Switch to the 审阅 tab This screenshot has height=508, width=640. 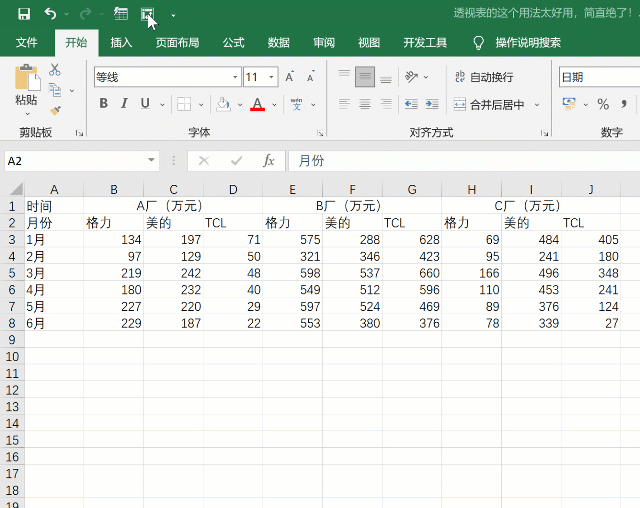tap(324, 42)
